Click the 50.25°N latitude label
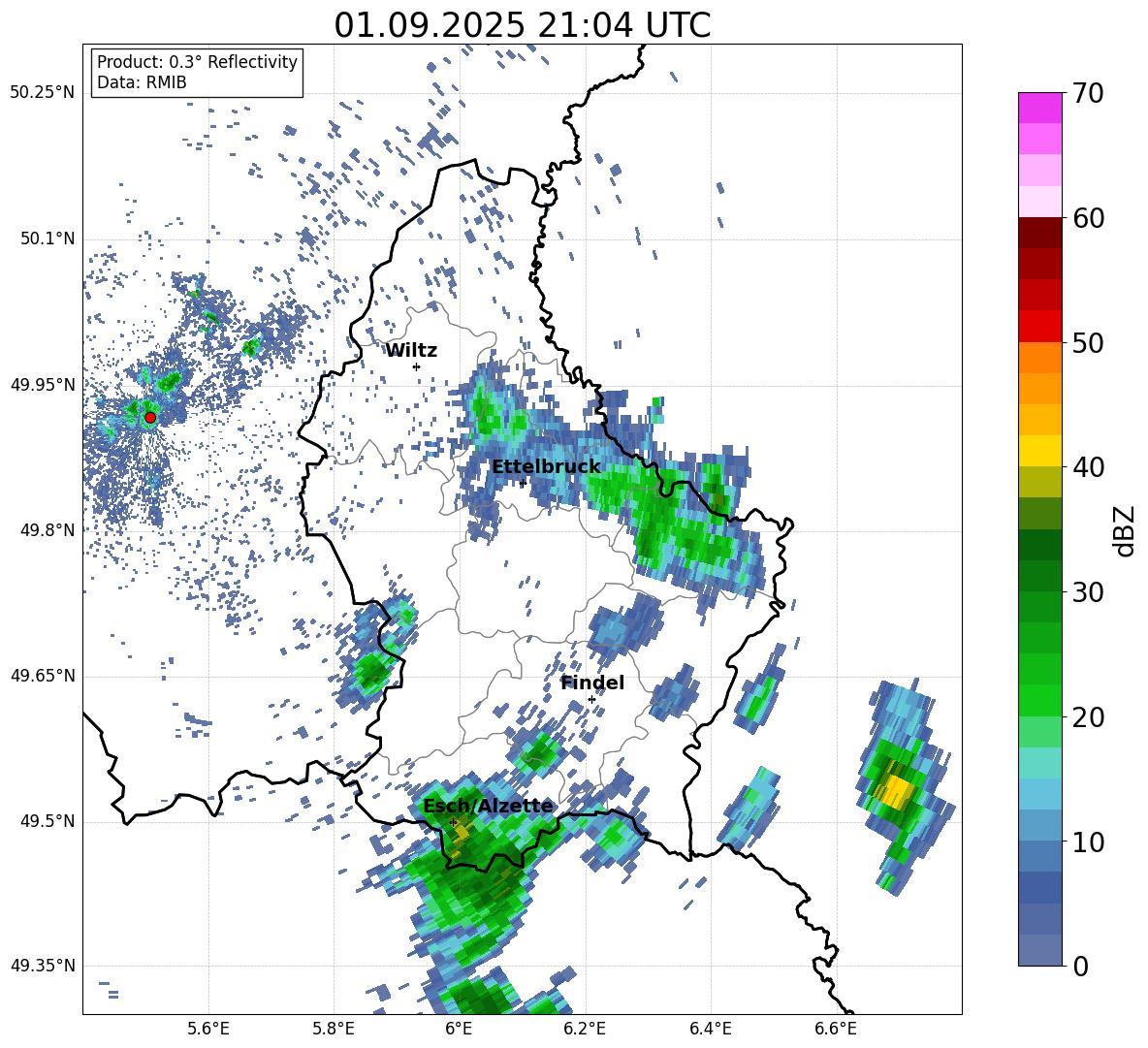Image resolution: width=1148 pixels, height=1048 pixels. (43, 93)
